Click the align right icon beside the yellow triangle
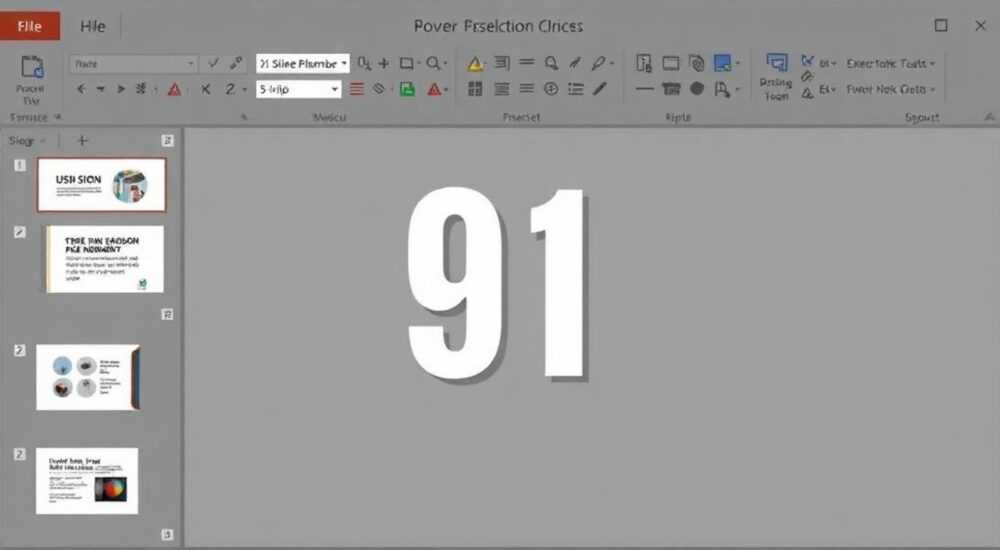The width and height of the screenshot is (1000, 550). point(502,63)
